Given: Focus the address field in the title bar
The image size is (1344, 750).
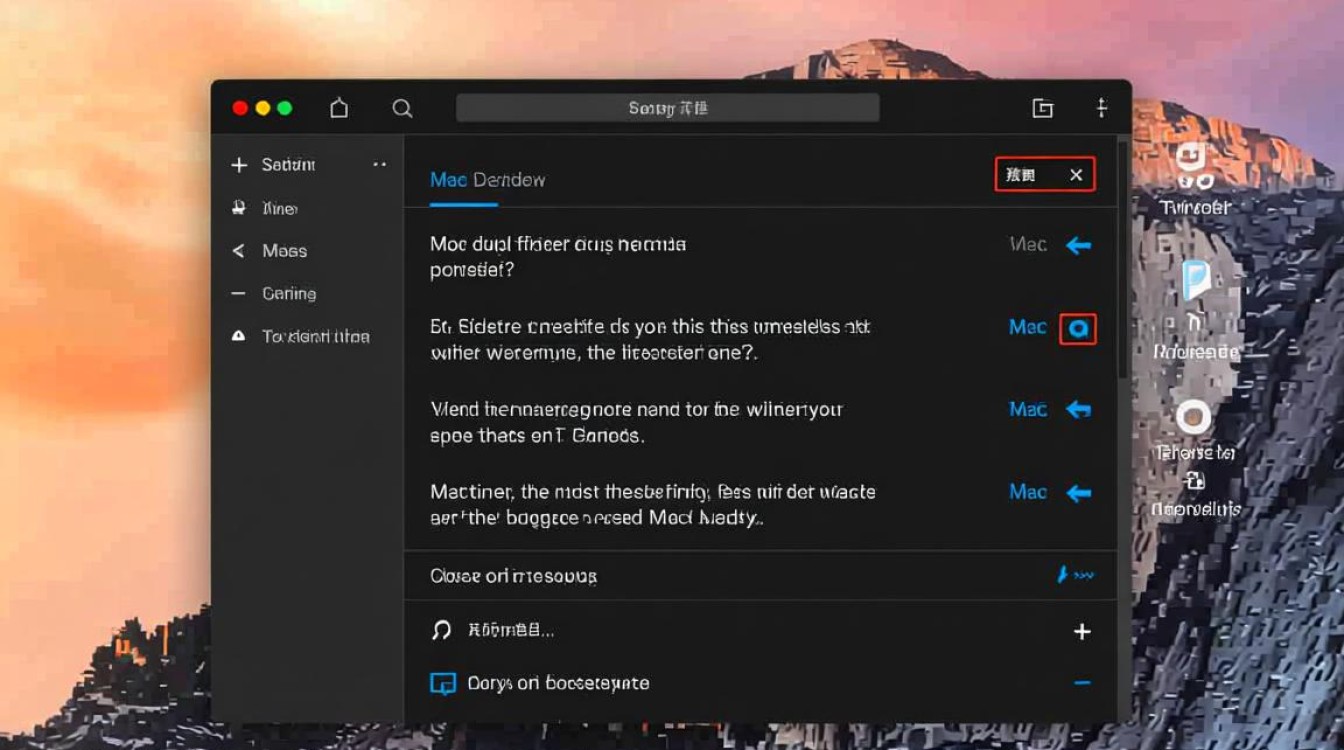Looking at the screenshot, I should [667, 108].
